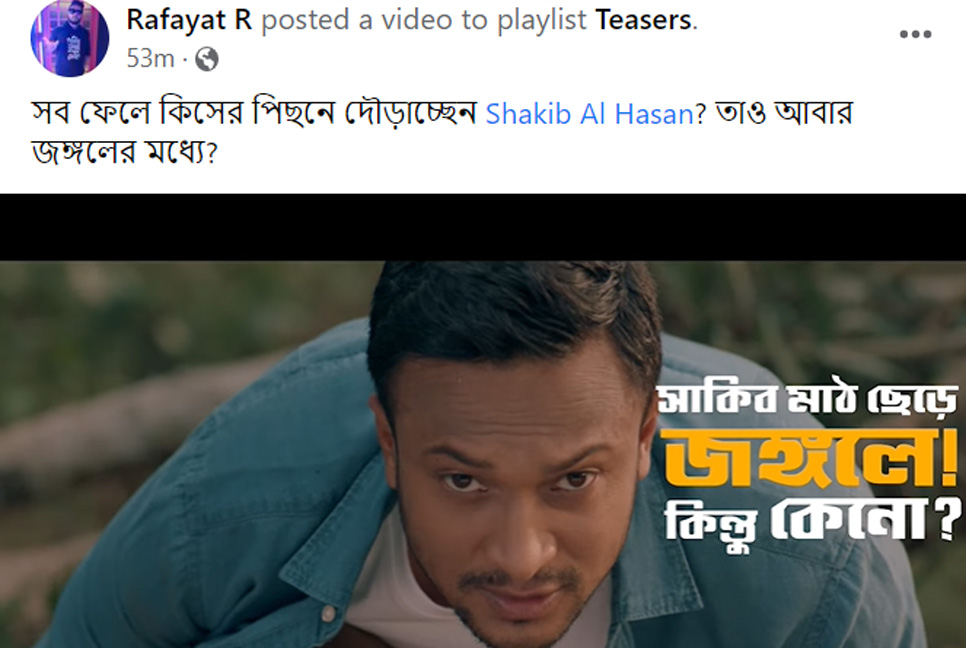
Task: Click the caption line জঙ্গলের মধ্যে?
Action: pos(124,153)
